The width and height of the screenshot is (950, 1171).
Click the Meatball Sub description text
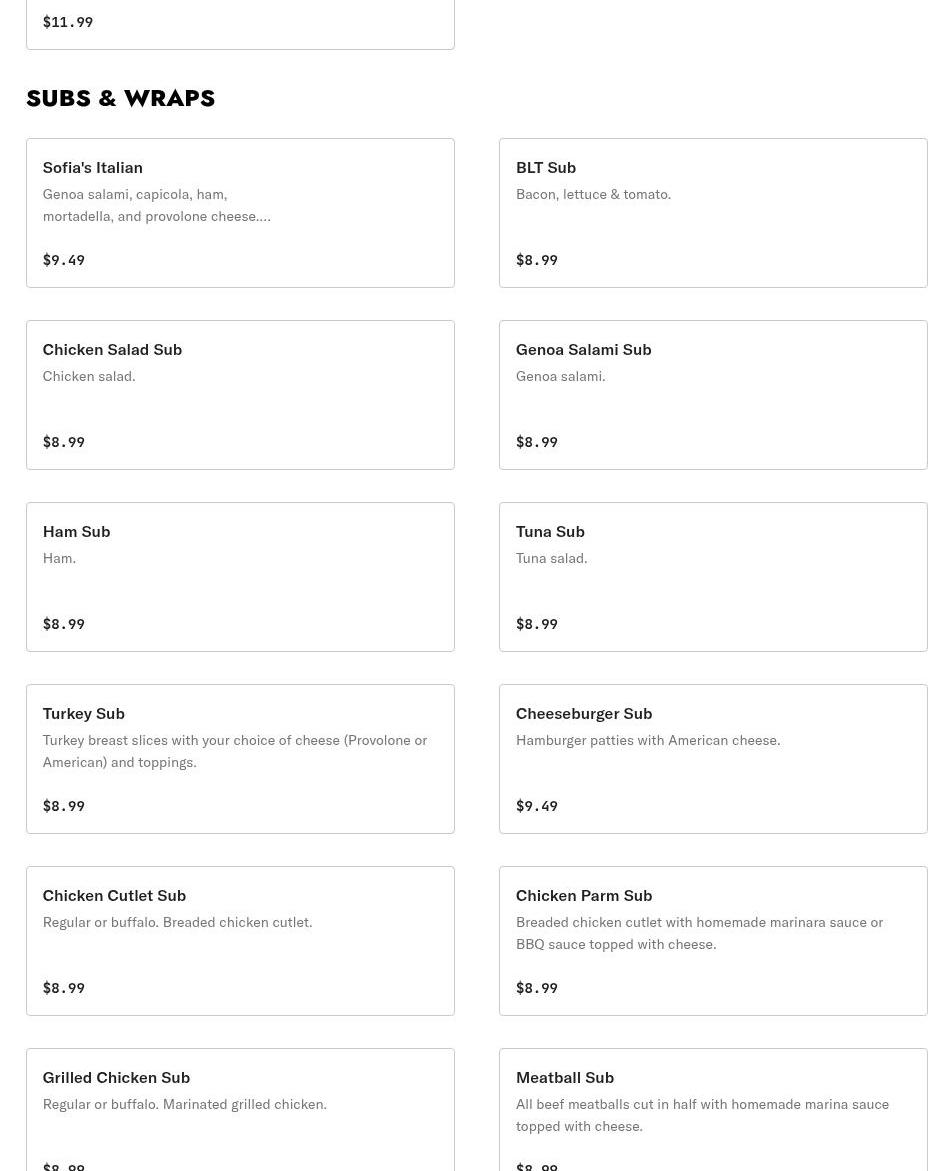pos(702,1115)
